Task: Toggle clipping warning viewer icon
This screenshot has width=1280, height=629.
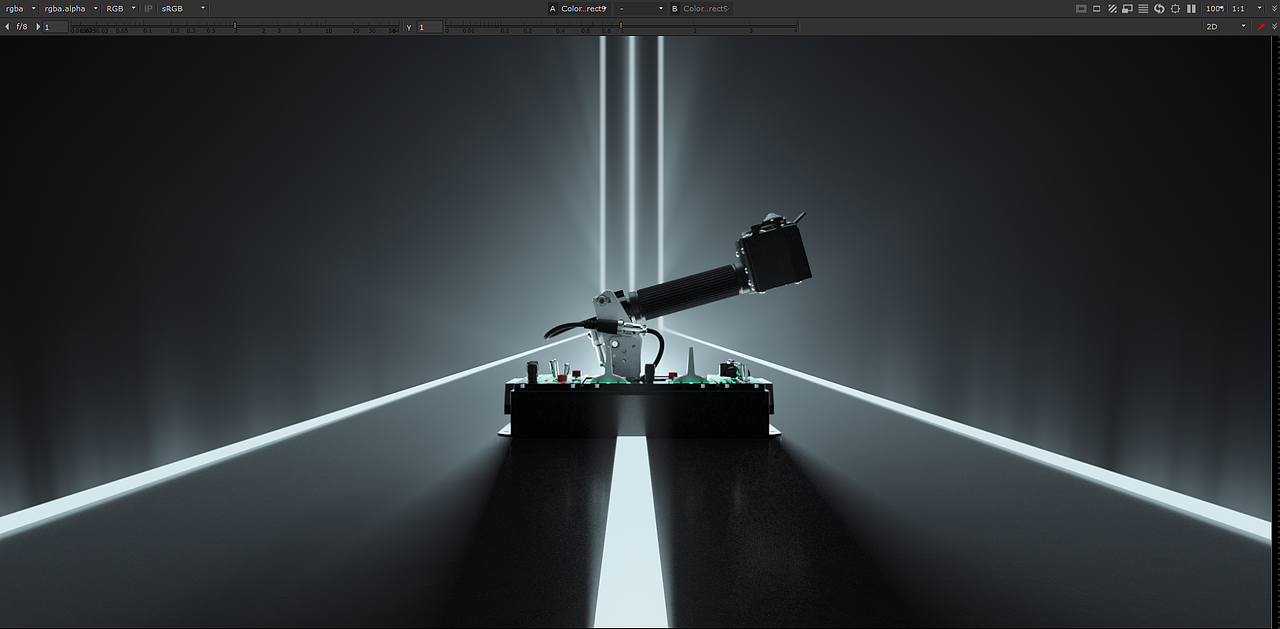Action: coord(1081,8)
